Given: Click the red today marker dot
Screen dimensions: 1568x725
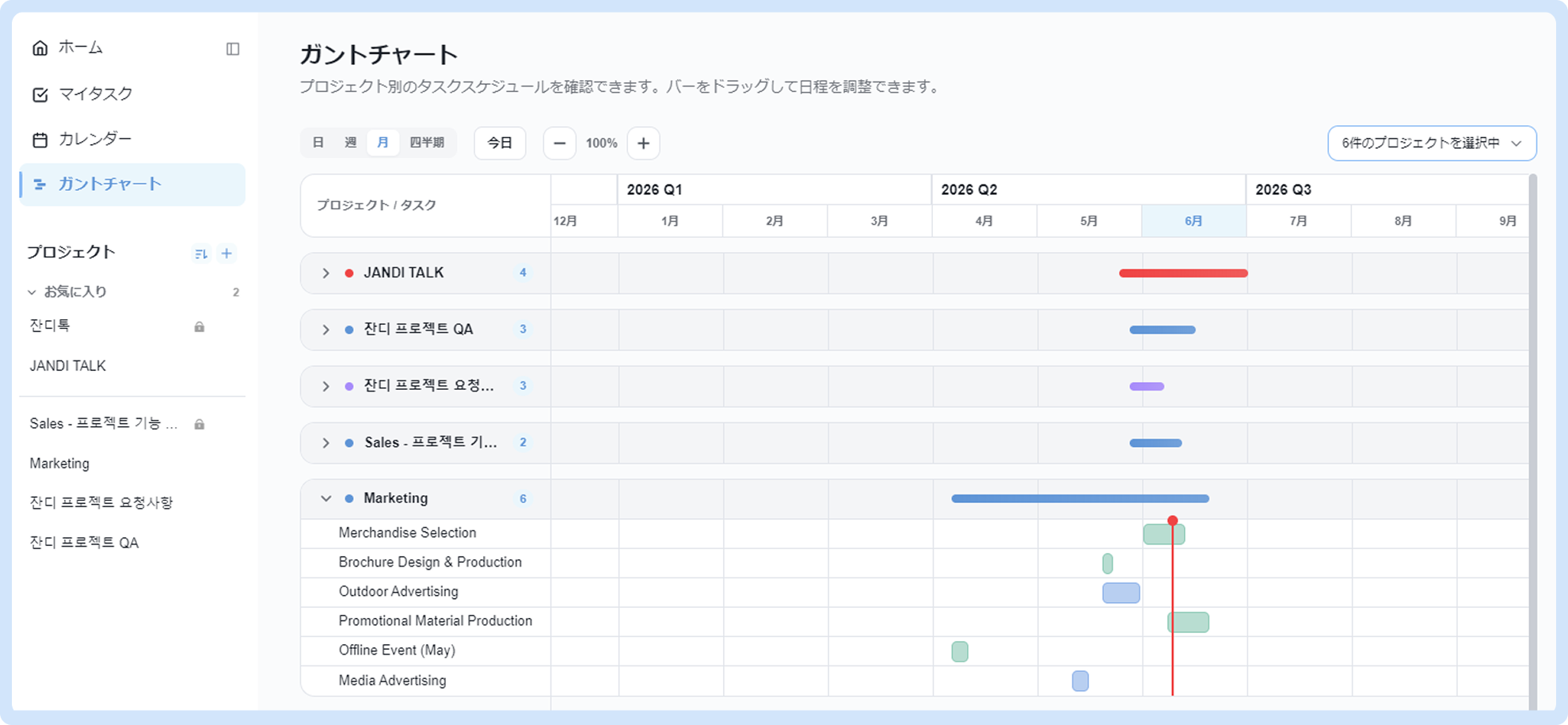Looking at the screenshot, I should click(x=1173, y=521).
